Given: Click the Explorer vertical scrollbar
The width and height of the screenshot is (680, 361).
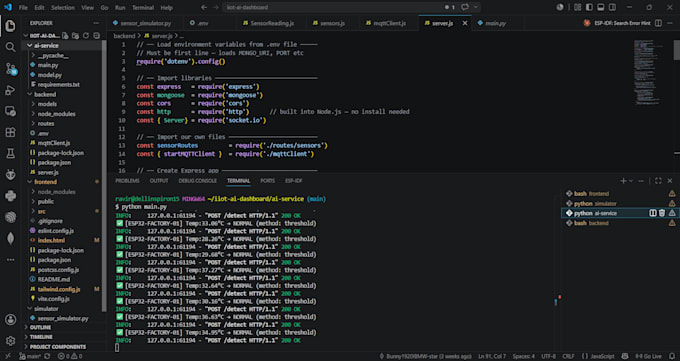Looking at the screenshot, I should (104, 176).
